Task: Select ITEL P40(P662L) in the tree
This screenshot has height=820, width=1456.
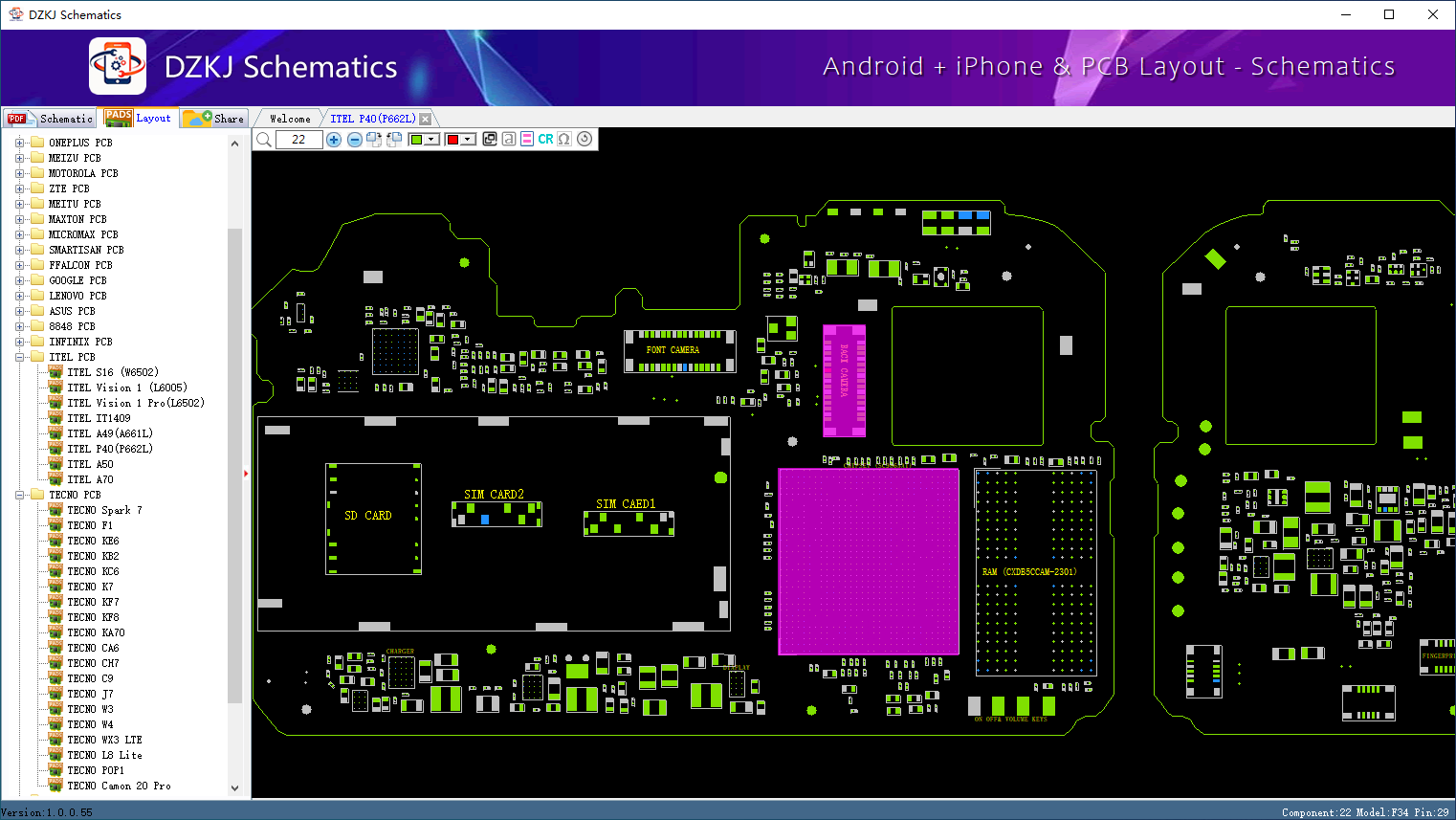Action: pos(110,449)
